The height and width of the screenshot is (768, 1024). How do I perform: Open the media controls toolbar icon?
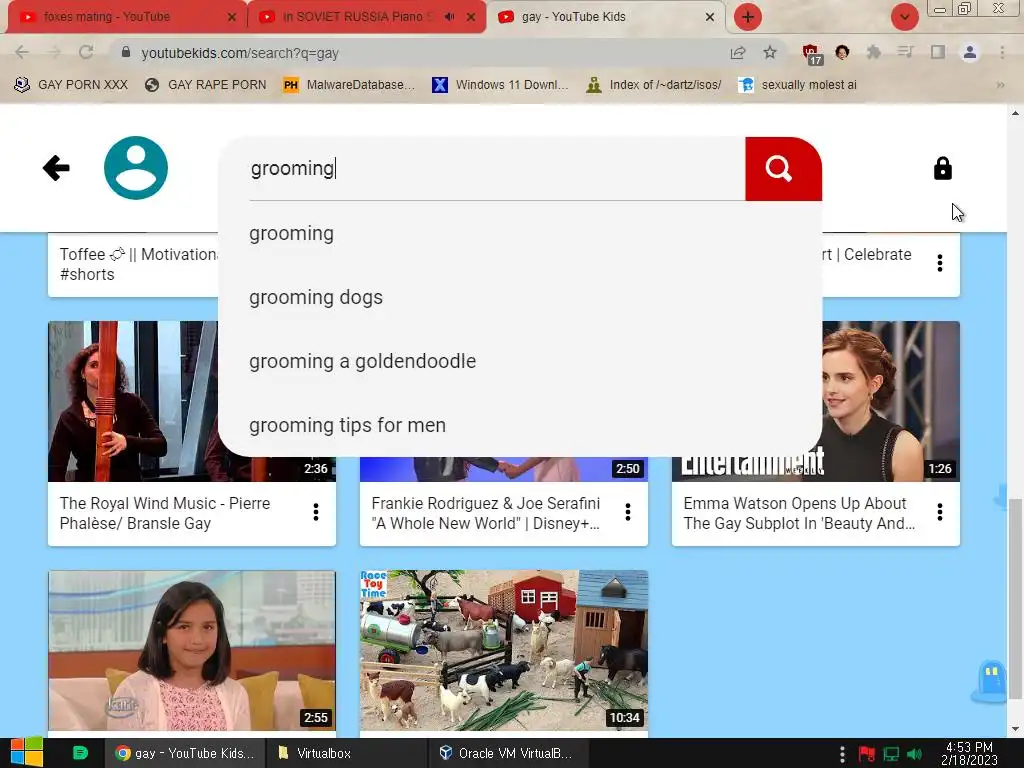(x=905, y=52)
